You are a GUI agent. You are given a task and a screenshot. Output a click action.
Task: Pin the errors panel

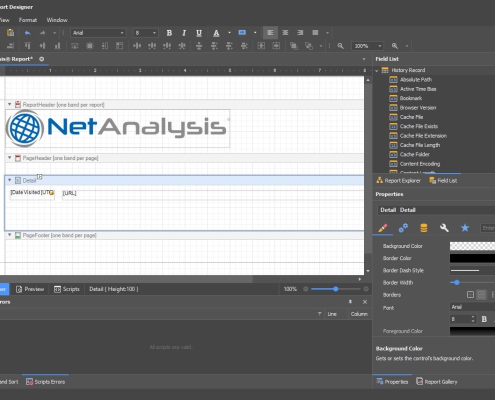[x=350, y=302]
